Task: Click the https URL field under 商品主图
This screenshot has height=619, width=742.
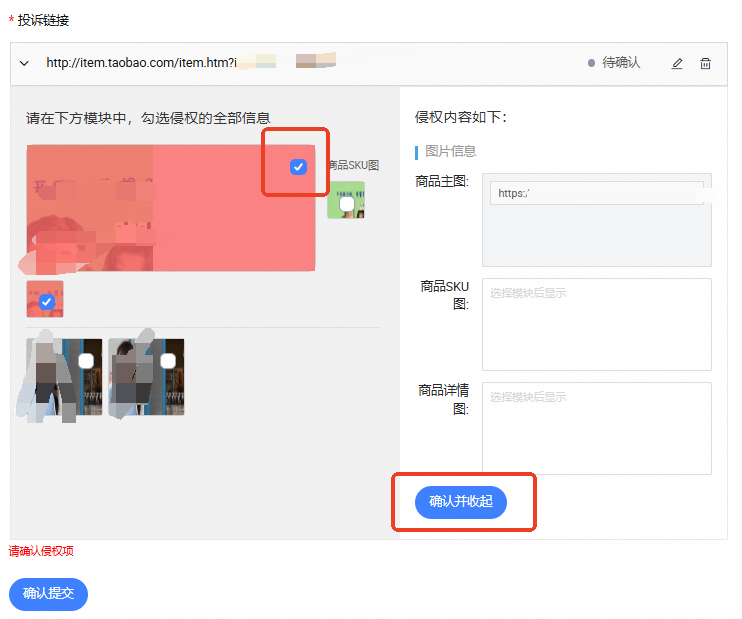Action: point(597,193)
